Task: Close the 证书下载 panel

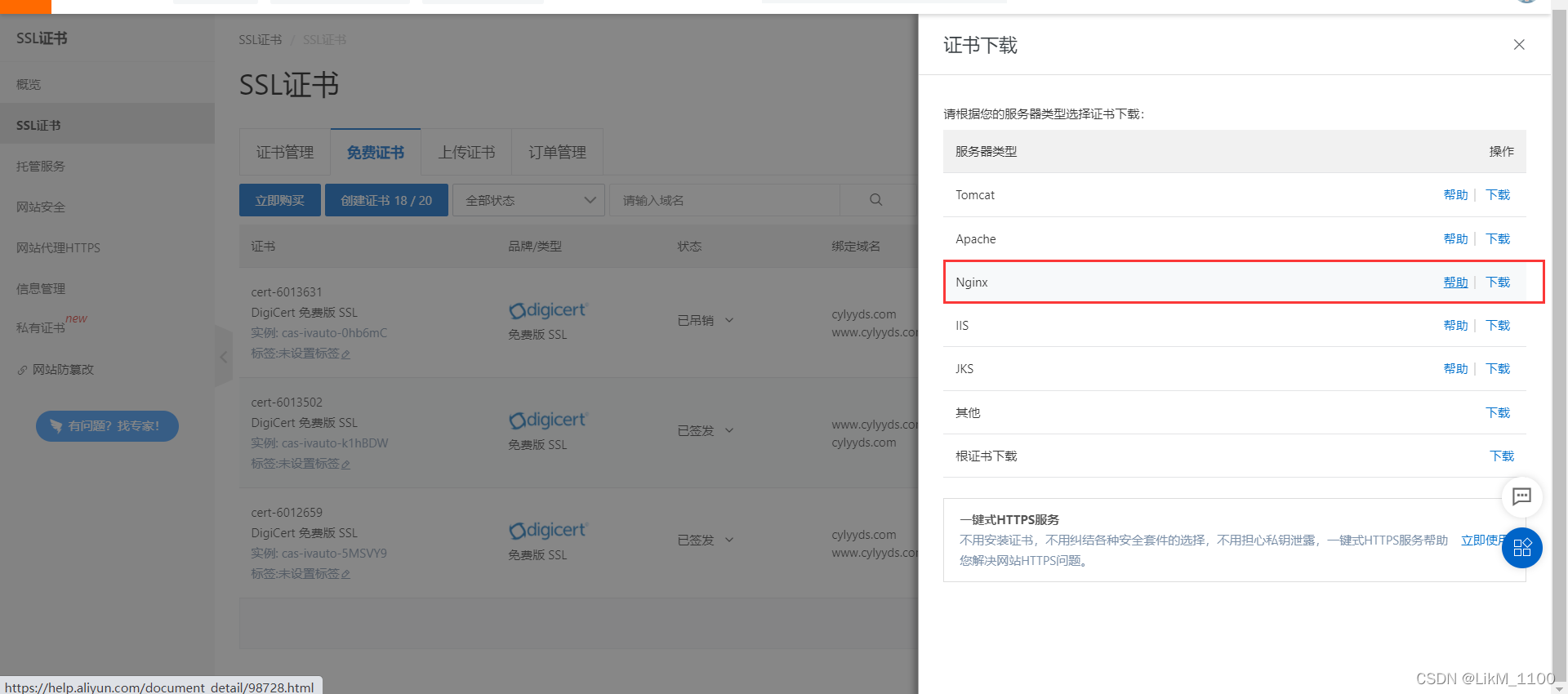Action: point(1519,45)
